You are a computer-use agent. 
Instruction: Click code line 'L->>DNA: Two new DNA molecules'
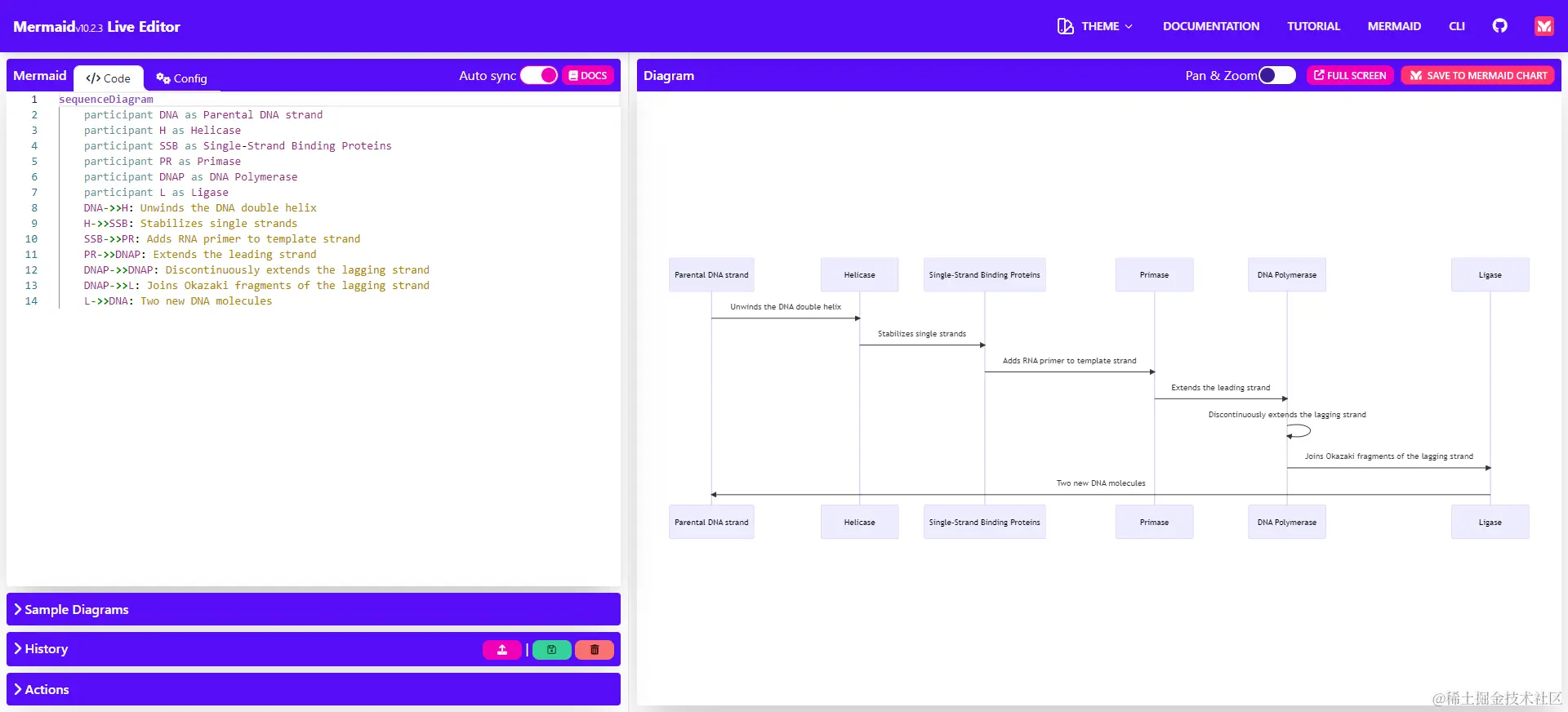[x=178, y=301]
